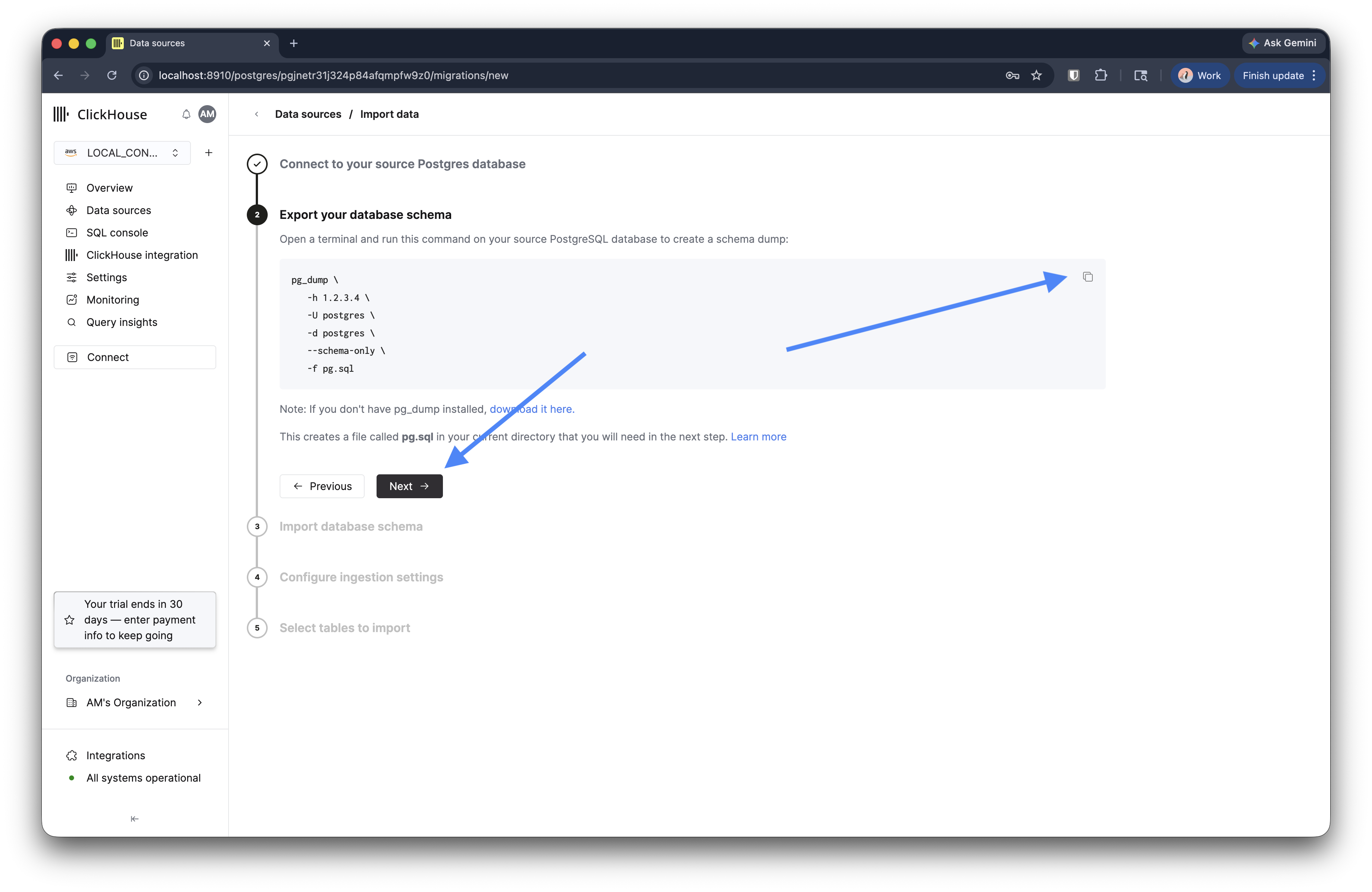Click the browser forward arrow

coord(85,76)
